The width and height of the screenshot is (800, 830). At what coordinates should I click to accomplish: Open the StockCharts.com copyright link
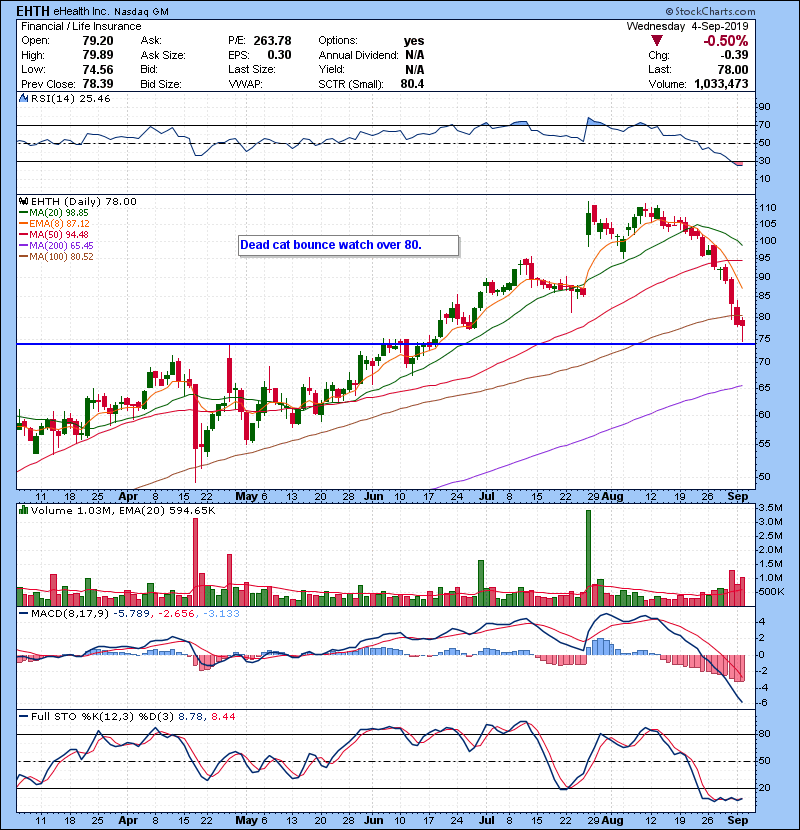(711, 11)
